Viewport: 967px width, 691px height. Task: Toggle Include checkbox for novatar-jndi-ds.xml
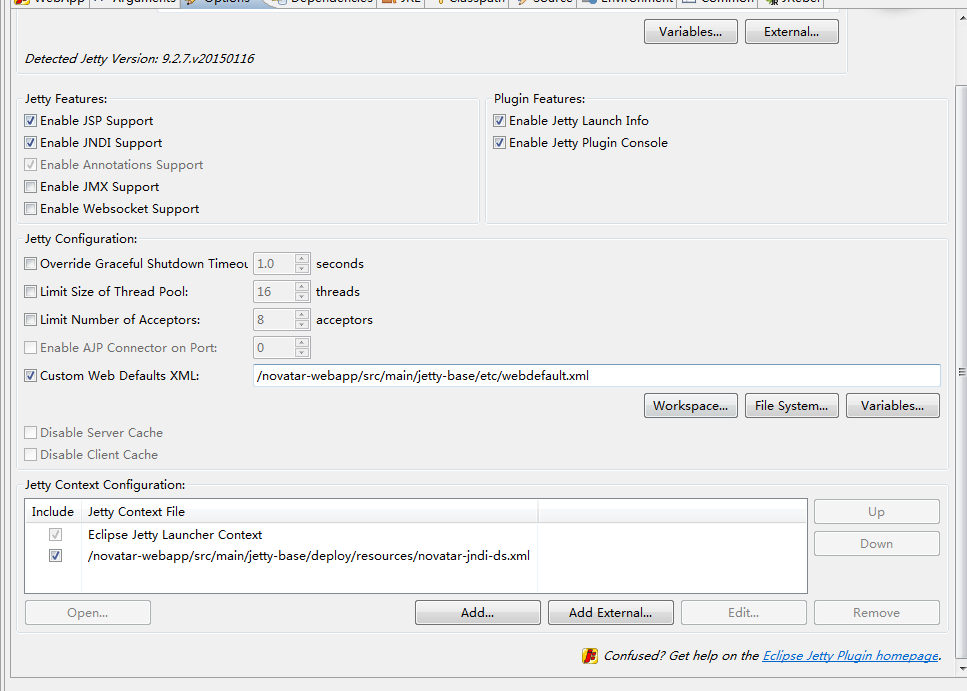[x=56, y=556]
